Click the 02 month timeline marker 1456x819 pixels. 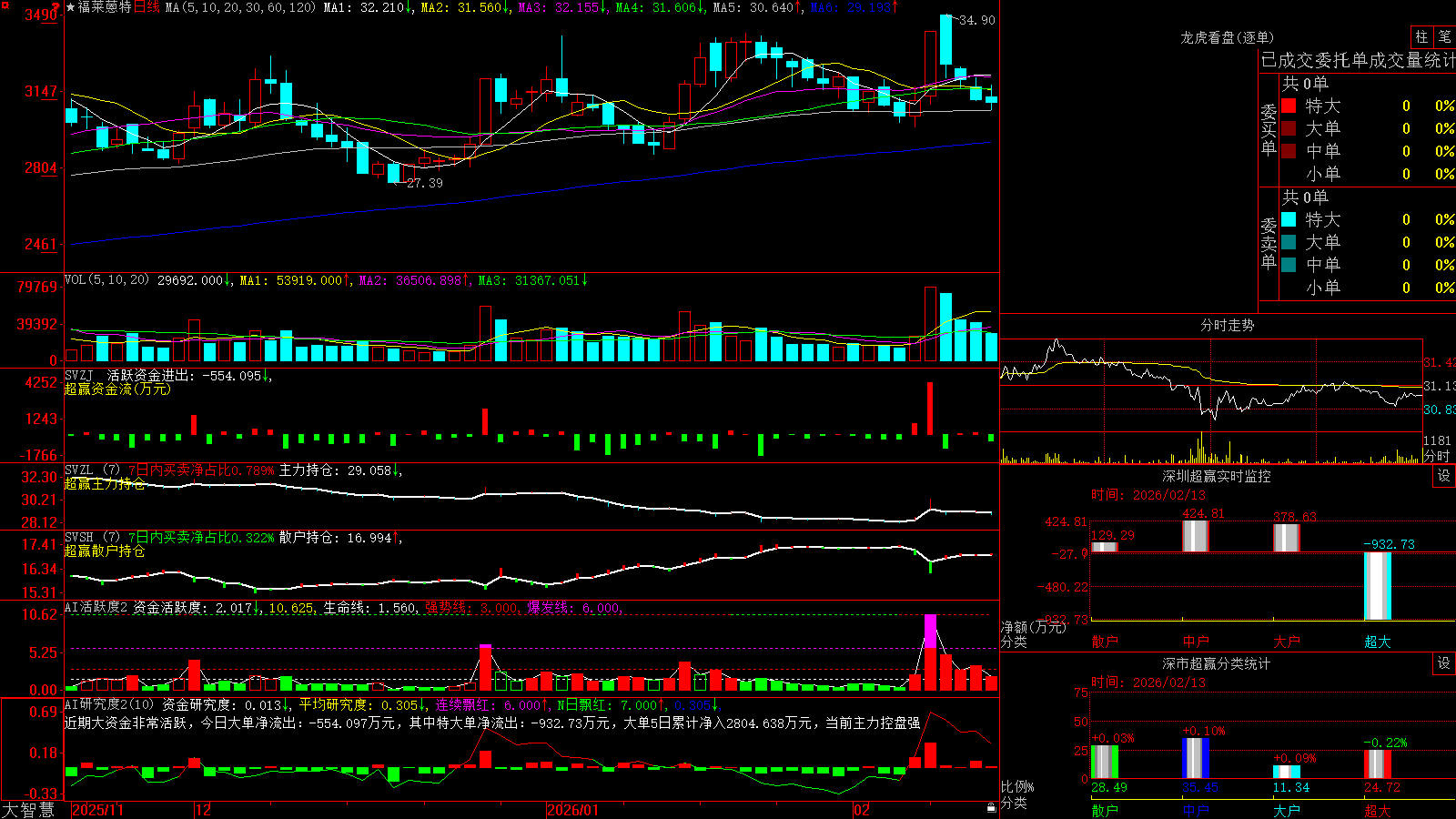(x=862, y=810)
